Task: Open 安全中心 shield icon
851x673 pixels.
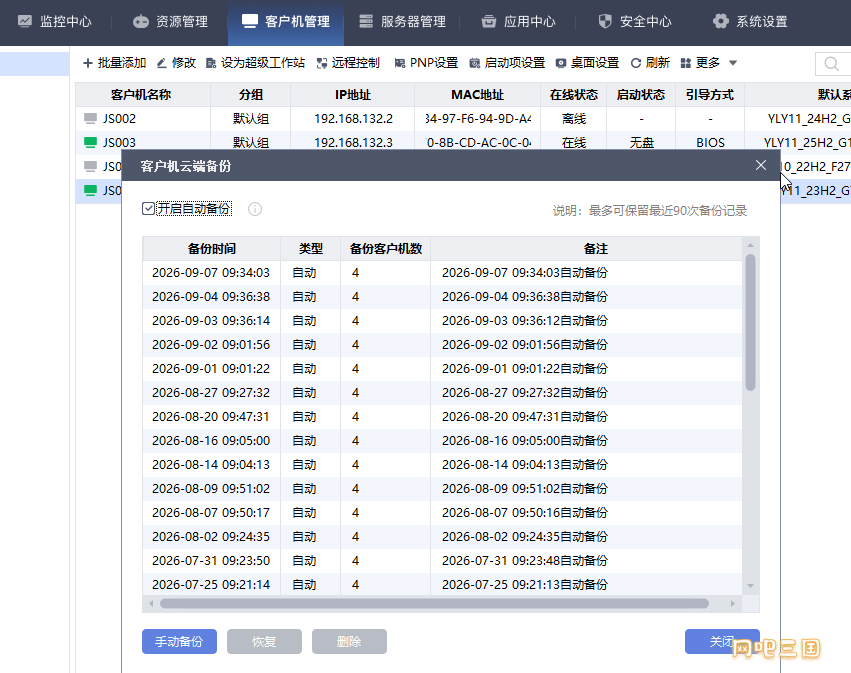Action: pos(605,22)
